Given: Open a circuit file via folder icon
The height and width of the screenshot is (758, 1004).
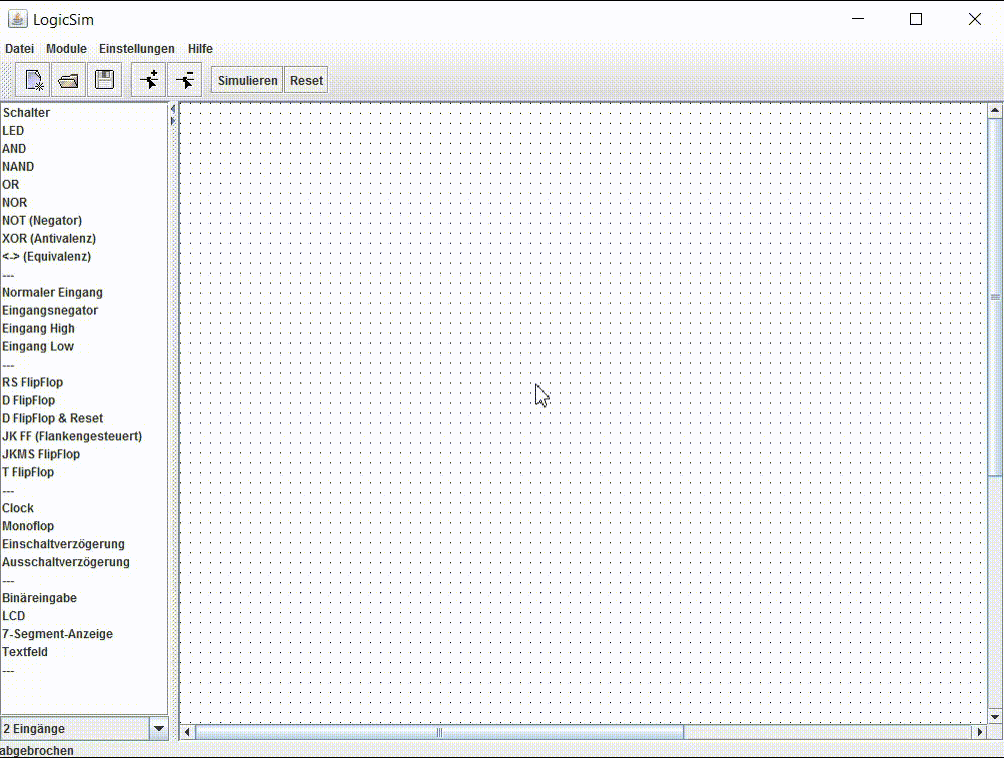Looking at the screenshot, I should click(68, 80).
